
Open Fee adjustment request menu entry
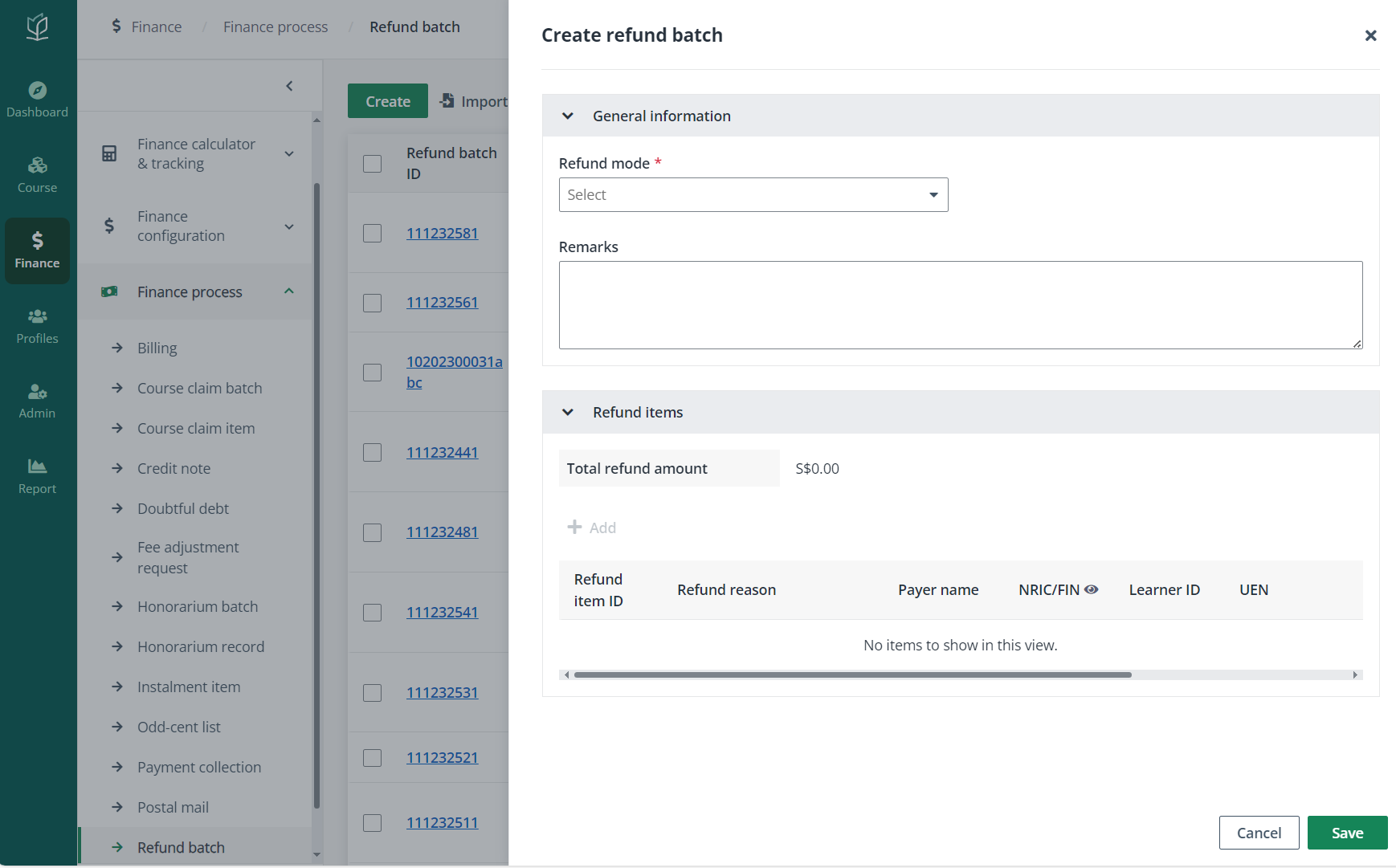pos(188,557)
